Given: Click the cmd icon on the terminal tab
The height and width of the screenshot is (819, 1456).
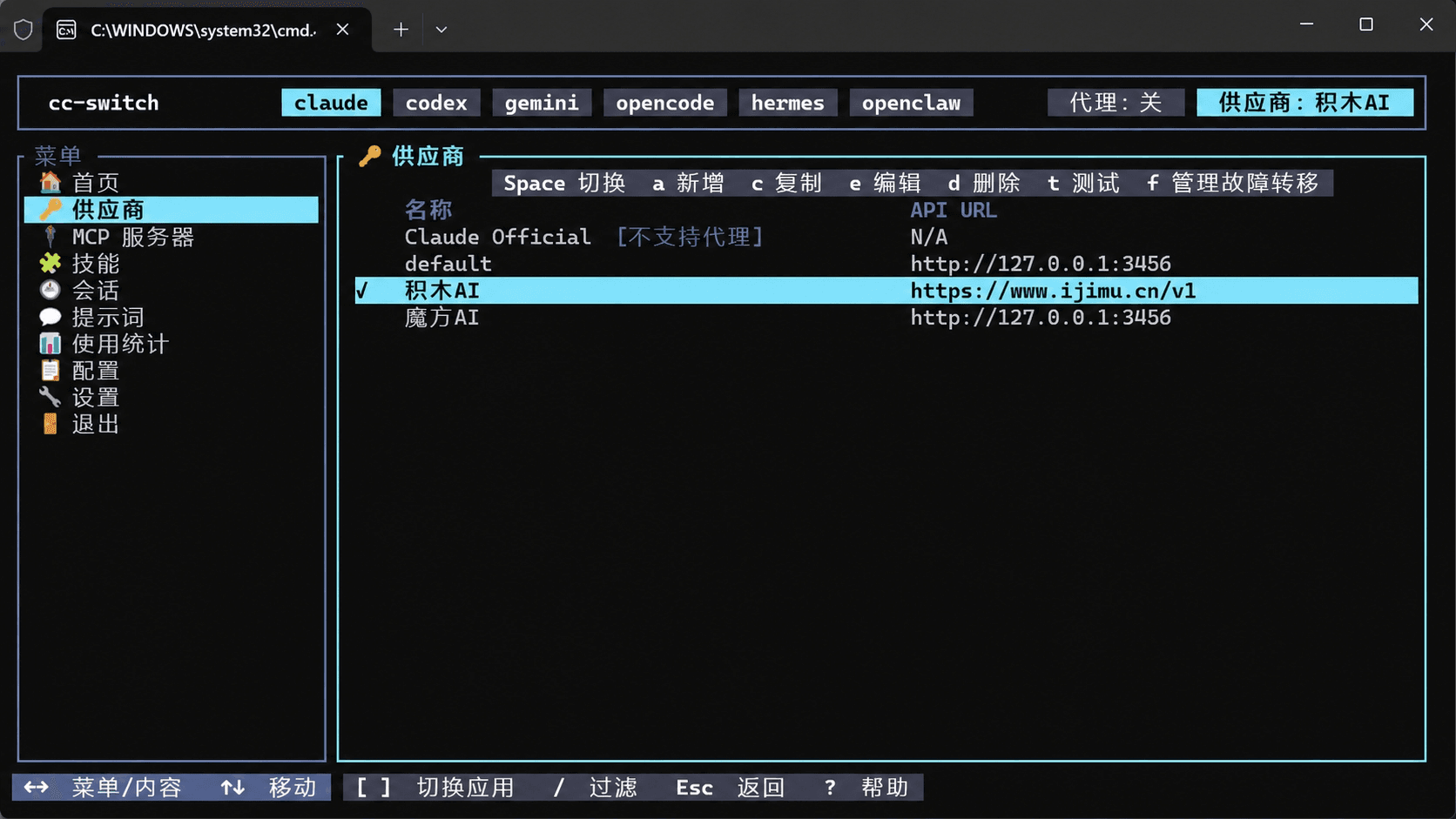Looking at the screenshot, I should coord(66,30).
